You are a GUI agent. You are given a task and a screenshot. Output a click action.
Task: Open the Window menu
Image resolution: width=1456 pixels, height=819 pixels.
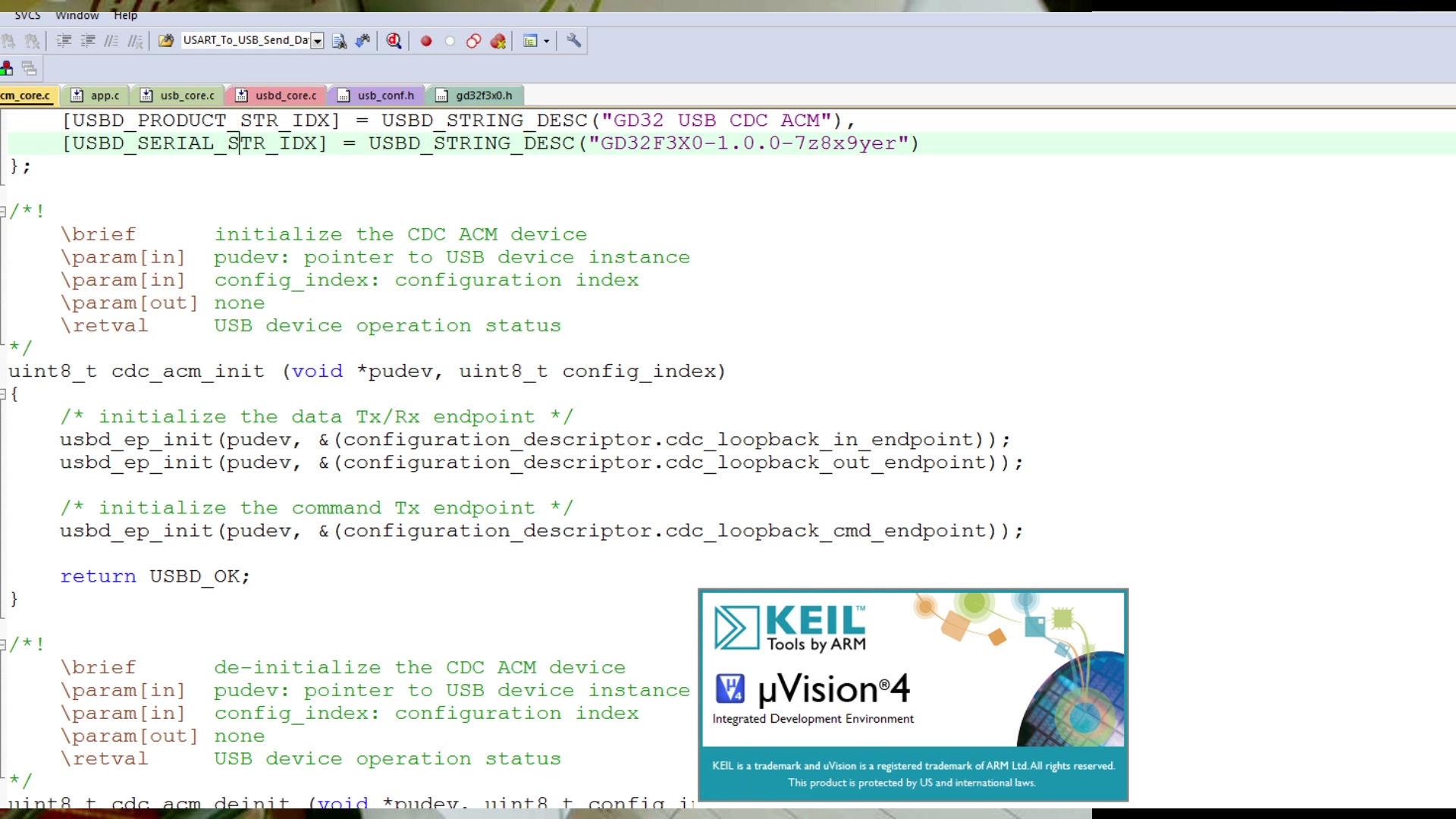point(77,15)
